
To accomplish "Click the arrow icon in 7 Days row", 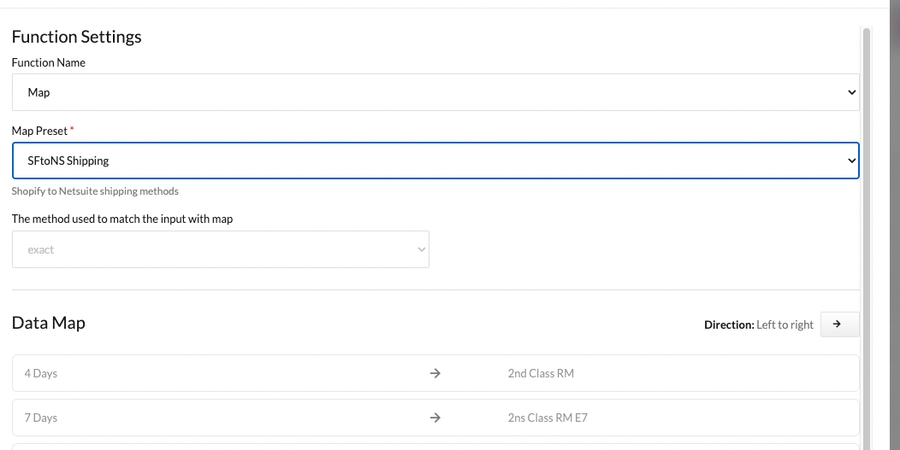I will click(x=435, y=418).
